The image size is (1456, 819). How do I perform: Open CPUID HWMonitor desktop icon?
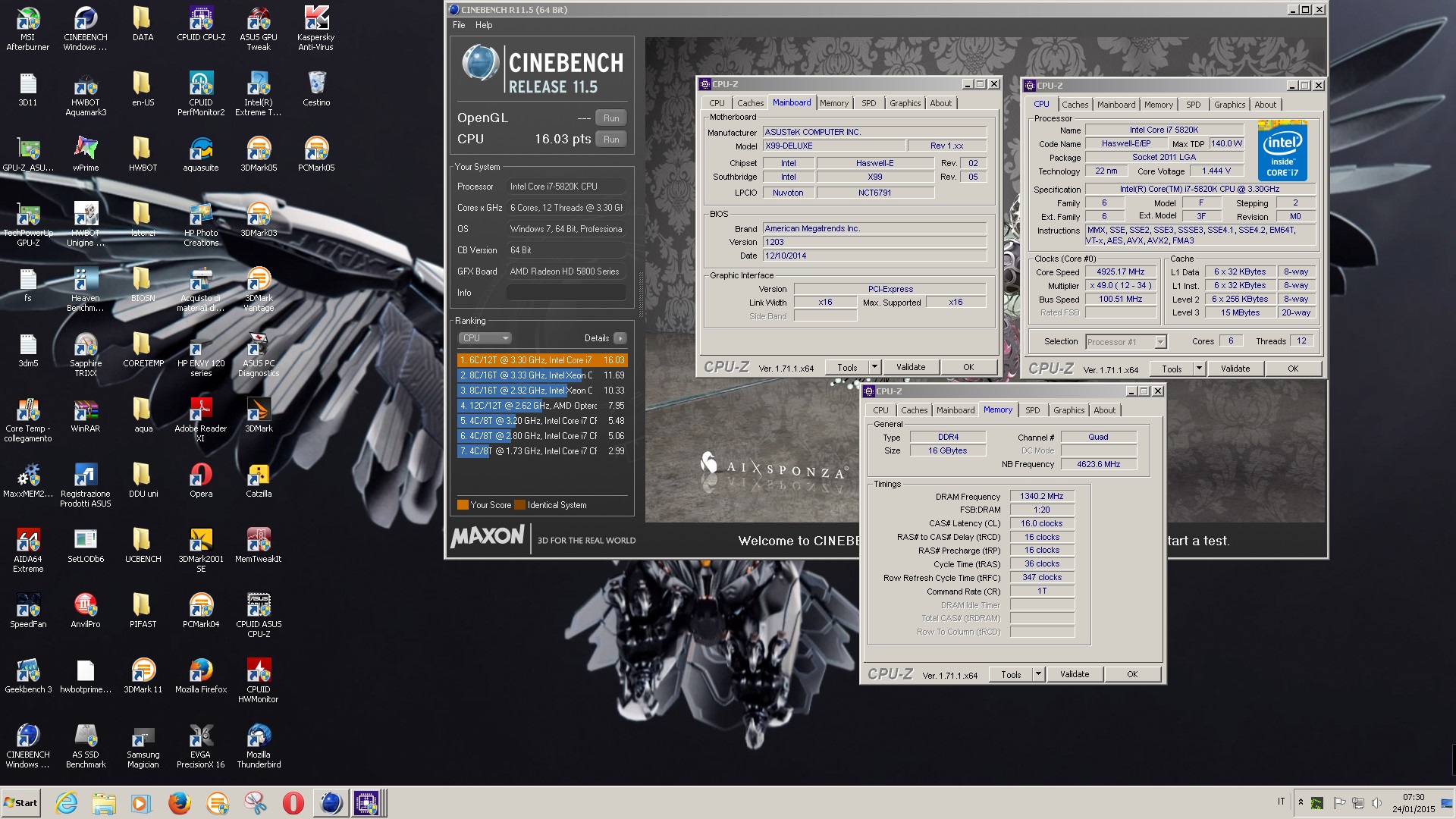coord(259,681)
